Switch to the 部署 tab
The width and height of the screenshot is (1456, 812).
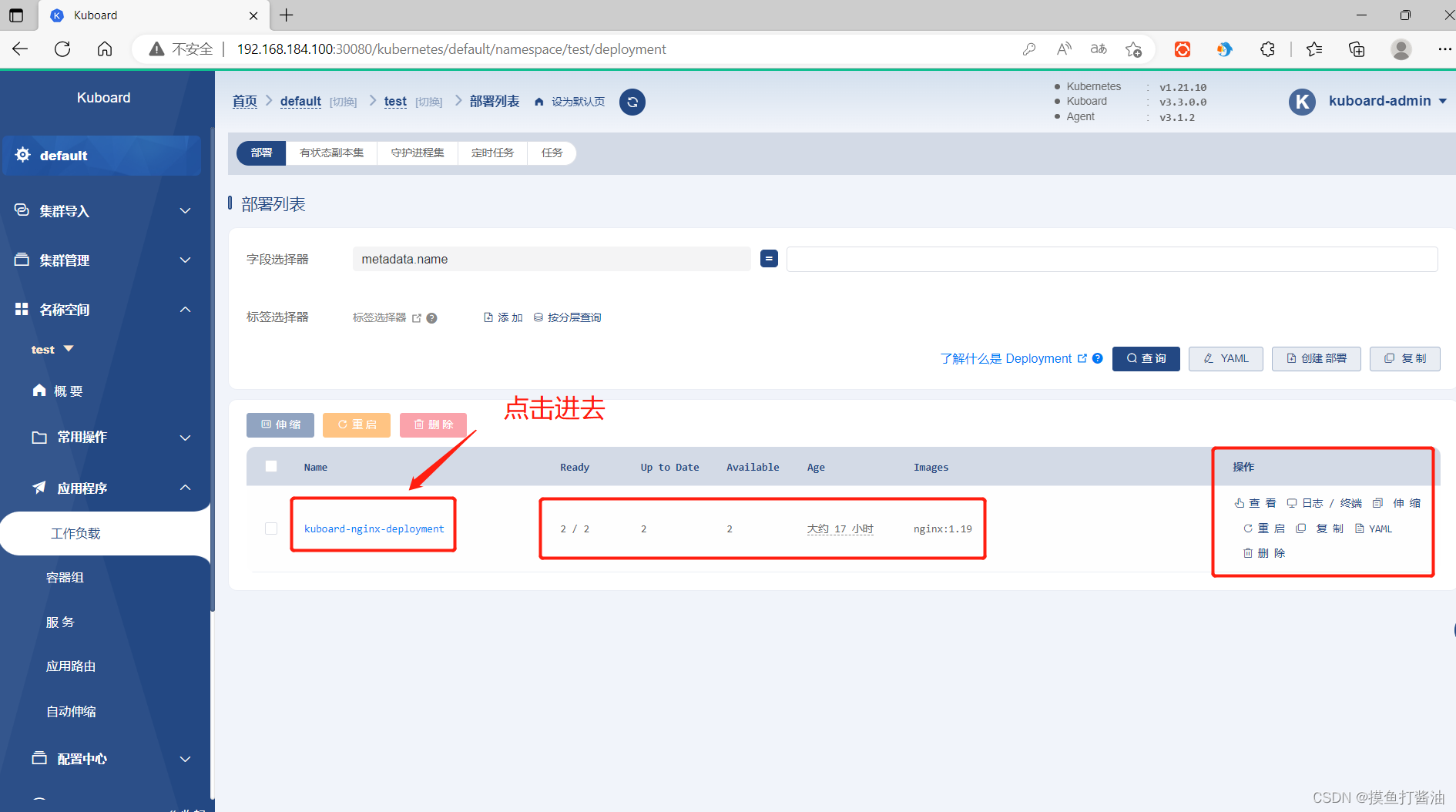coord(262,153)
